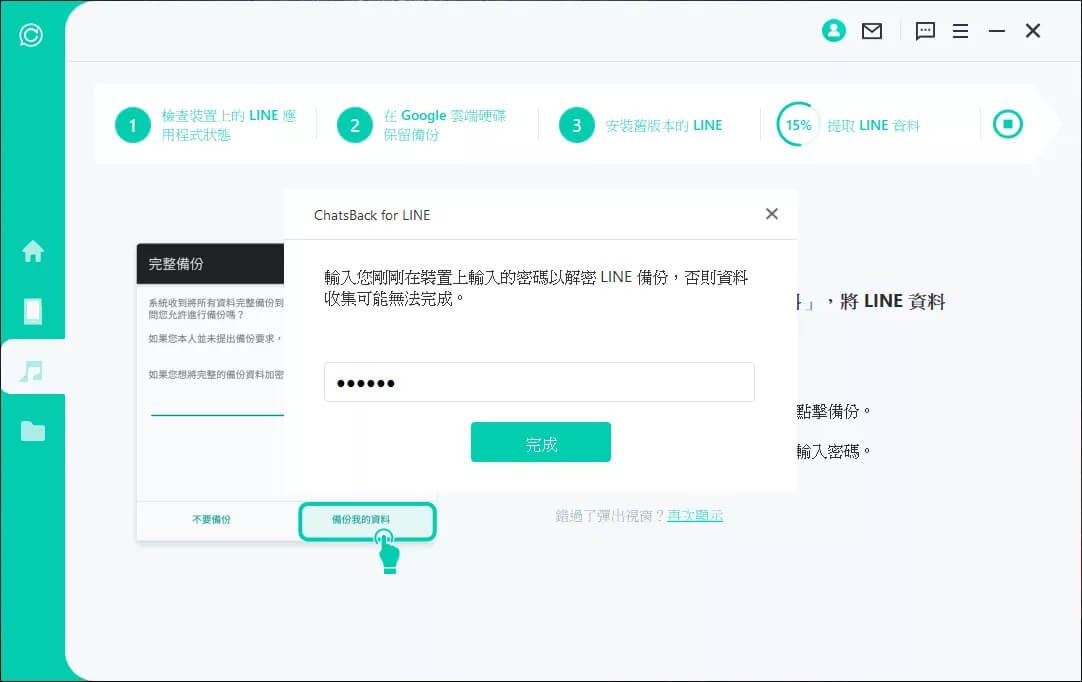Stop extraction with the stop icon
Image resolution: width=1082 pixels, height=682 pixels.
1007,124
